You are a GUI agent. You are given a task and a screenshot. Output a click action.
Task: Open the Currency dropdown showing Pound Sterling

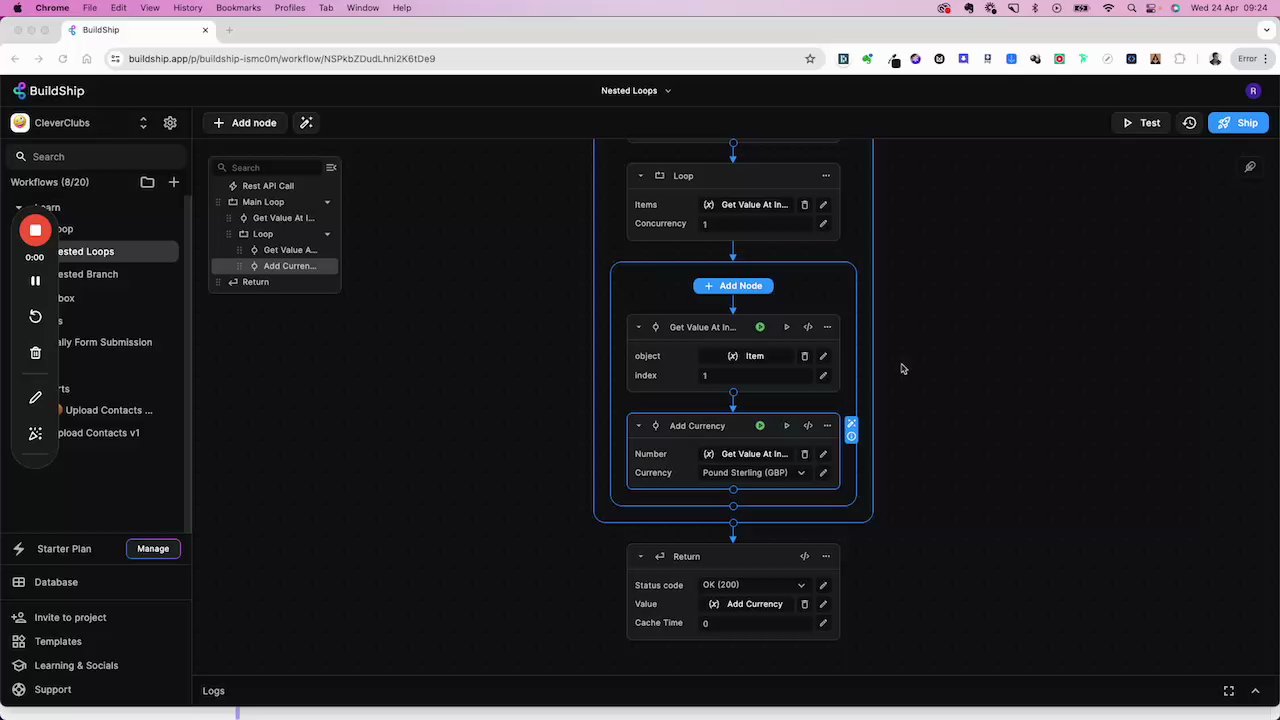(x=800, y=472)
